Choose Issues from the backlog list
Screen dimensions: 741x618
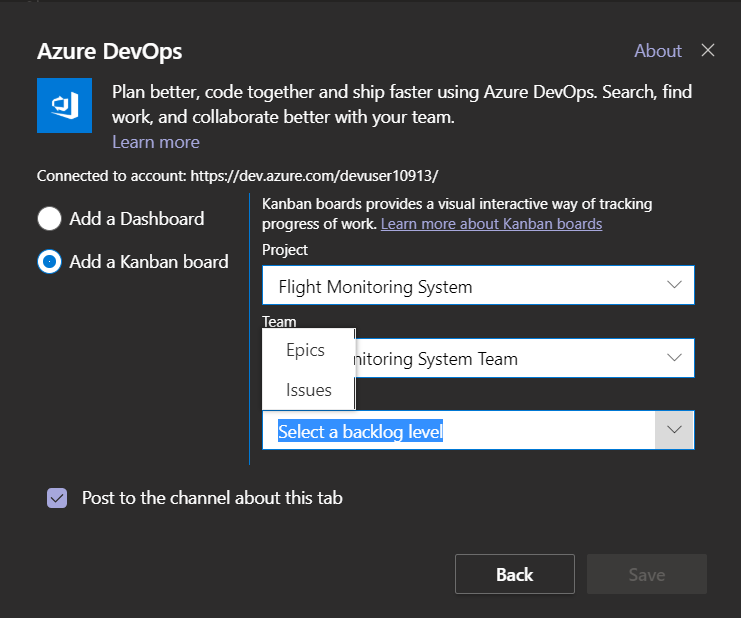pos(308,390)
